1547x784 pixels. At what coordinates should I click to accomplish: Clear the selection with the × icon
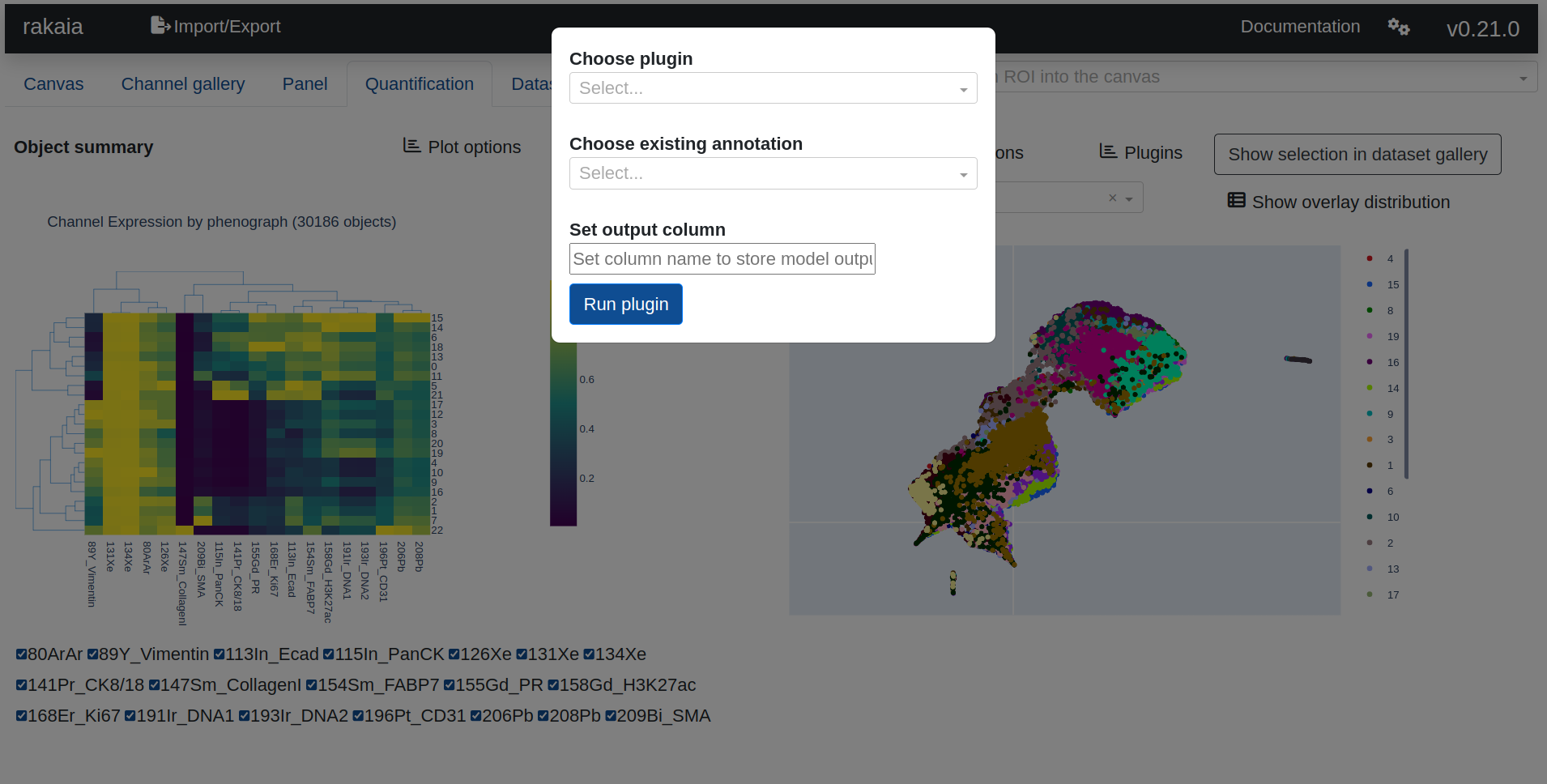click(x=1112, y=198)
